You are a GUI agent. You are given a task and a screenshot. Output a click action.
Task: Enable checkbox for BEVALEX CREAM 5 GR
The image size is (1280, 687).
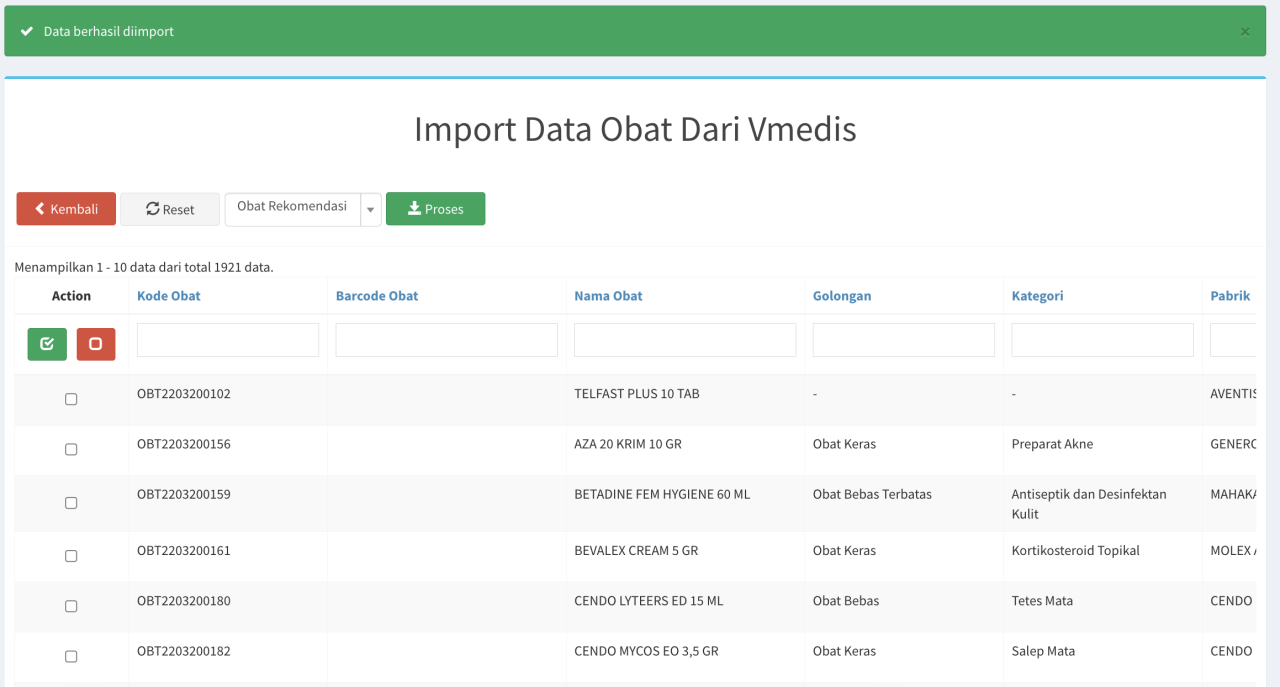click(71, 556)
